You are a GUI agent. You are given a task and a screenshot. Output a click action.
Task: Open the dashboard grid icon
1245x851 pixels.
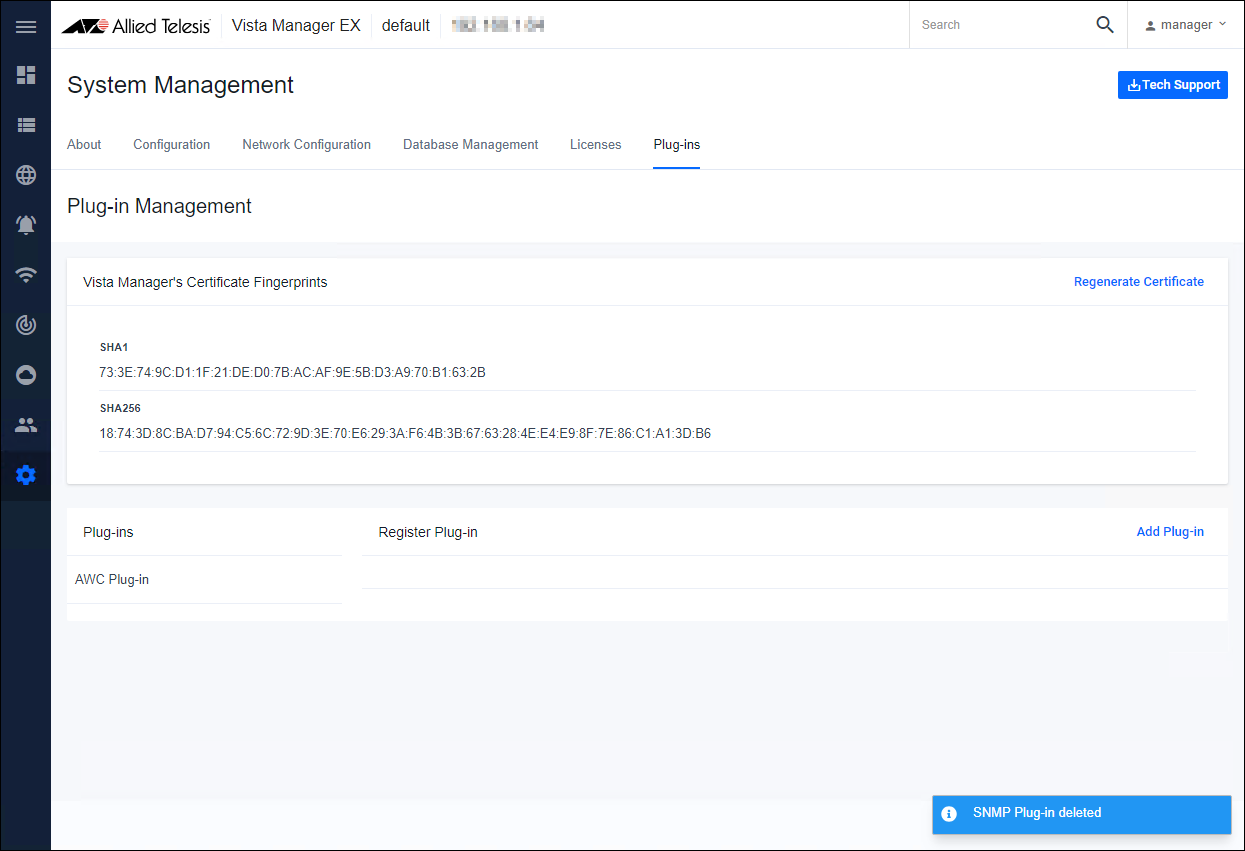click(x=26, y=75)
